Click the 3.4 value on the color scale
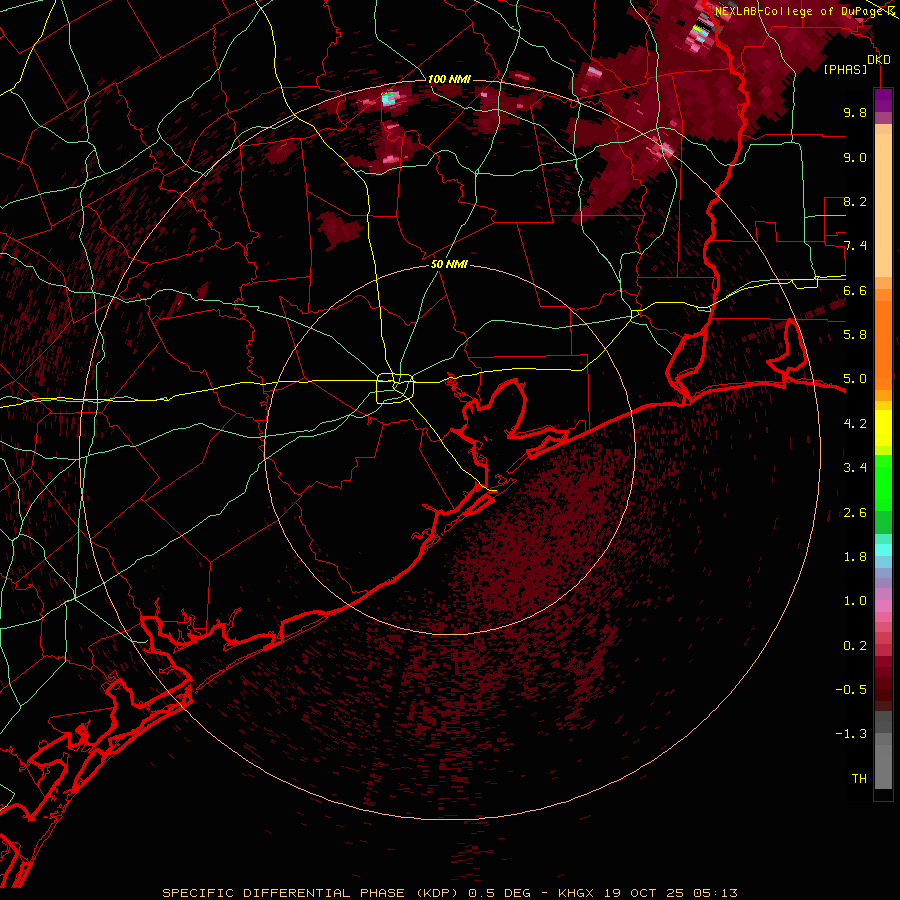900x900 pixels. tap(855, 468)
